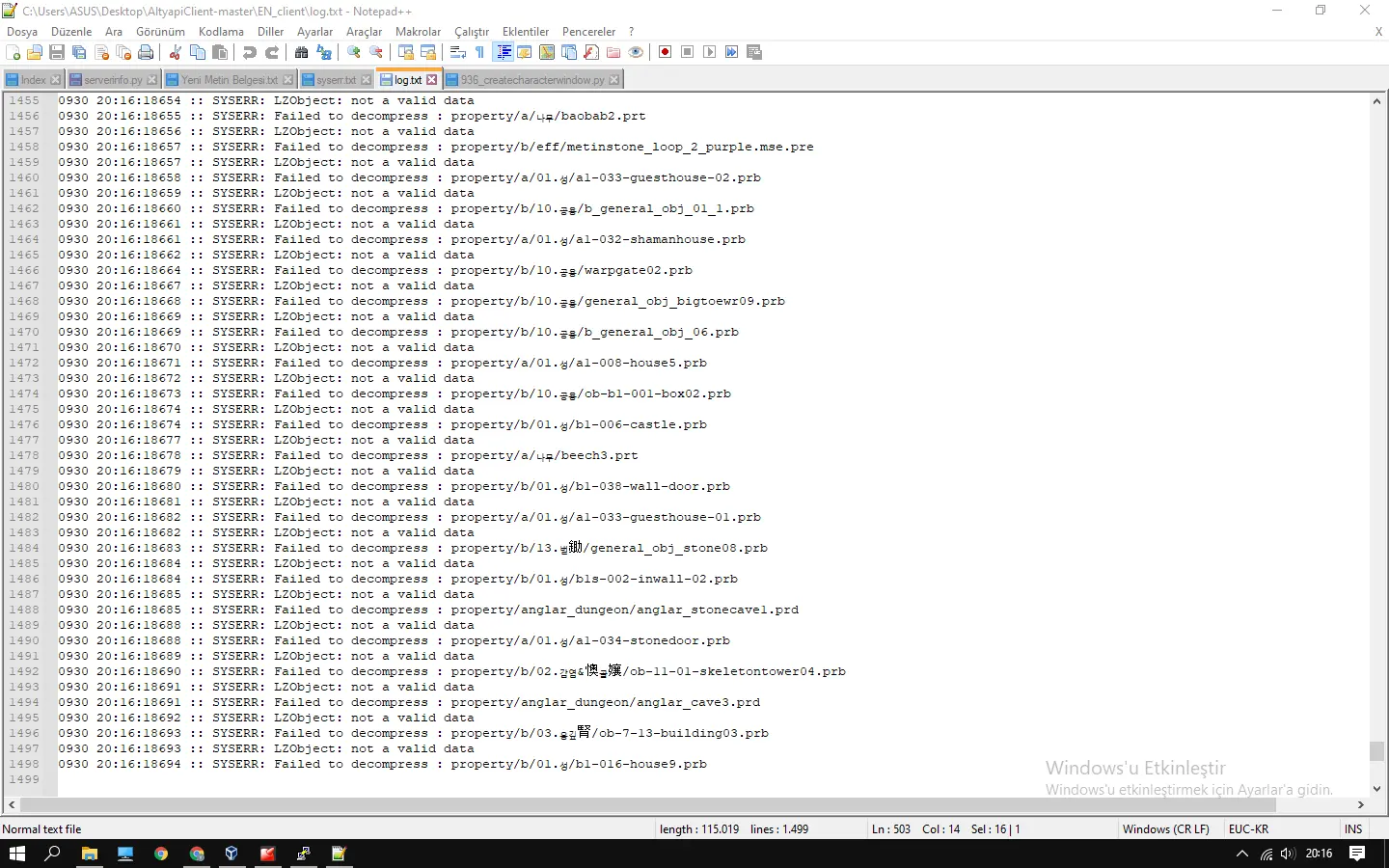The height and width of the screenshot is (868, 1389).
Task: Cut using the scissors icon
Action: point(177,52)
